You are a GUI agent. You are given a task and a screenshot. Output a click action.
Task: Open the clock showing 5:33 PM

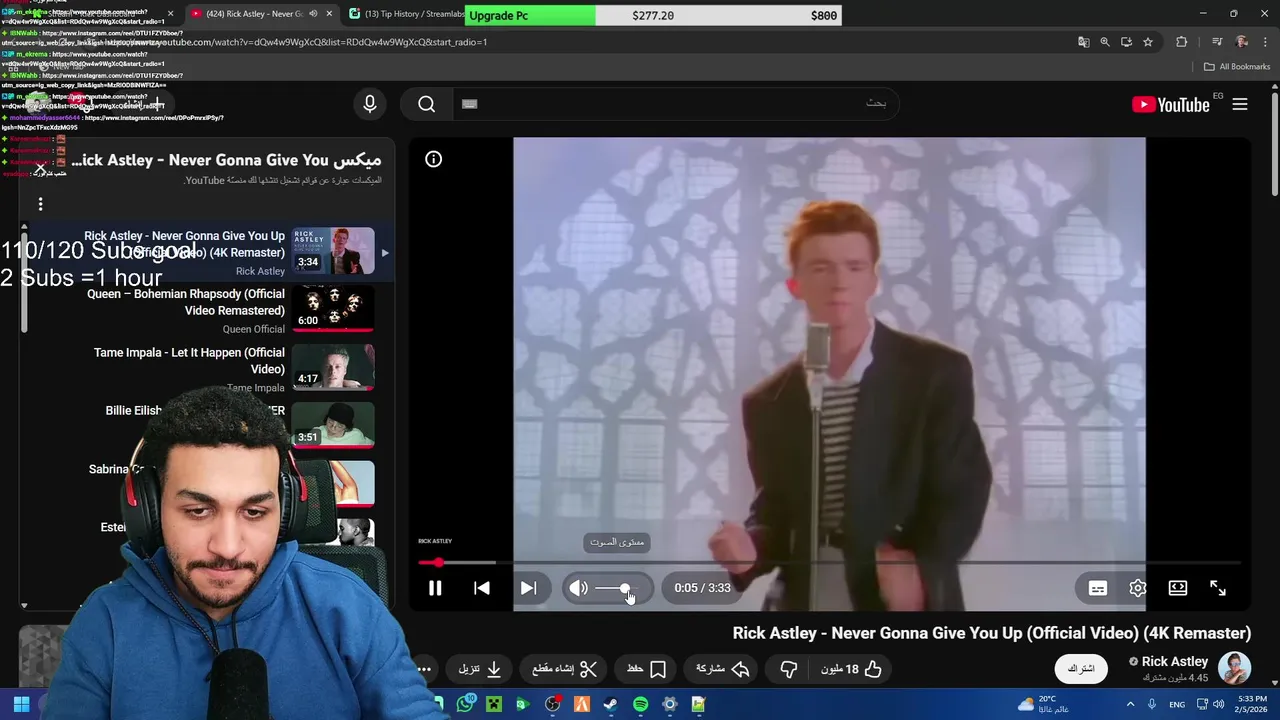1252,704
